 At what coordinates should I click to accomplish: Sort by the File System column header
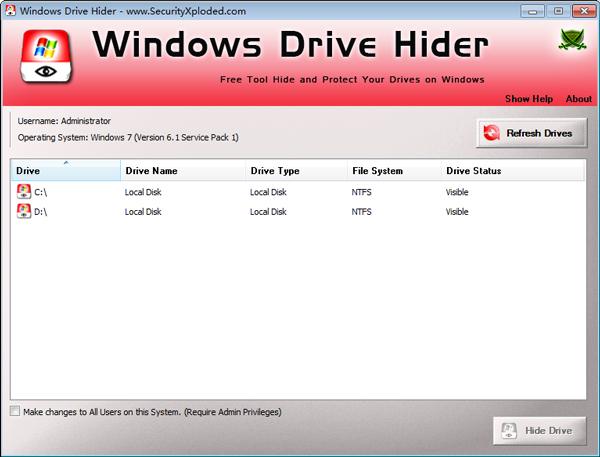pos(395,170)
